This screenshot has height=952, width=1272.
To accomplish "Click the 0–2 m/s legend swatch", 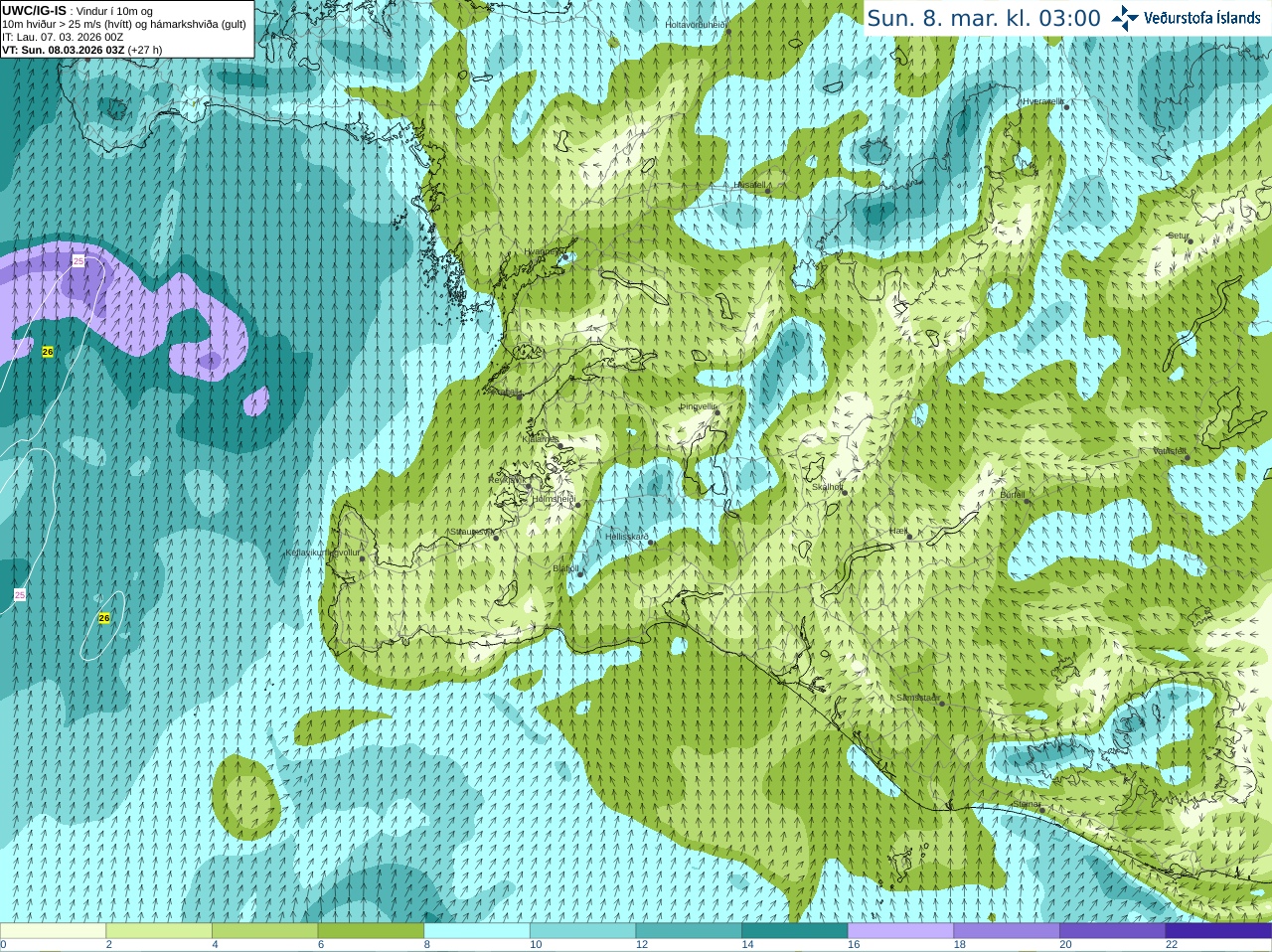I will tap(53, 931).
